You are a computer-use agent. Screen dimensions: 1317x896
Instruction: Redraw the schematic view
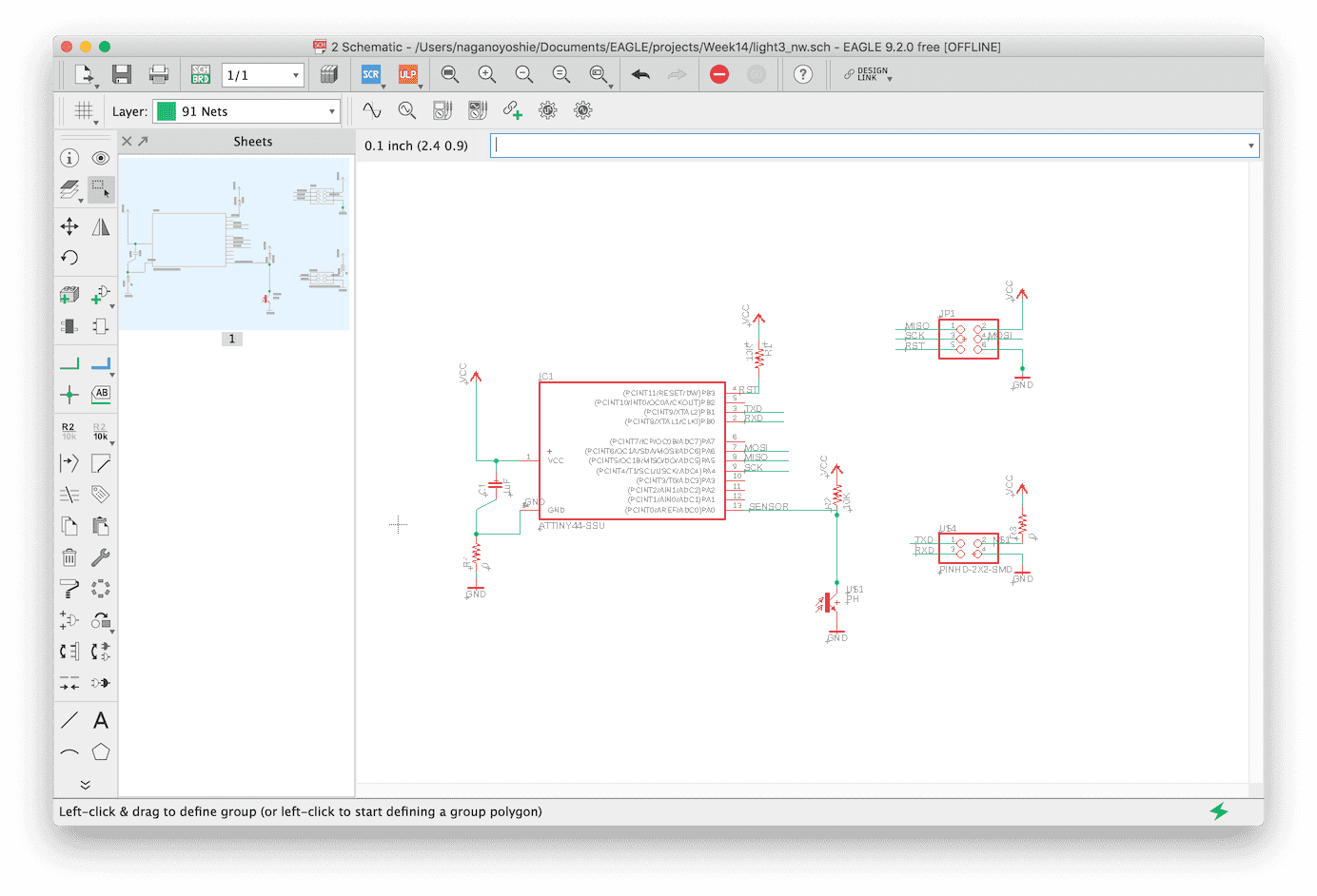pos(561,74)
